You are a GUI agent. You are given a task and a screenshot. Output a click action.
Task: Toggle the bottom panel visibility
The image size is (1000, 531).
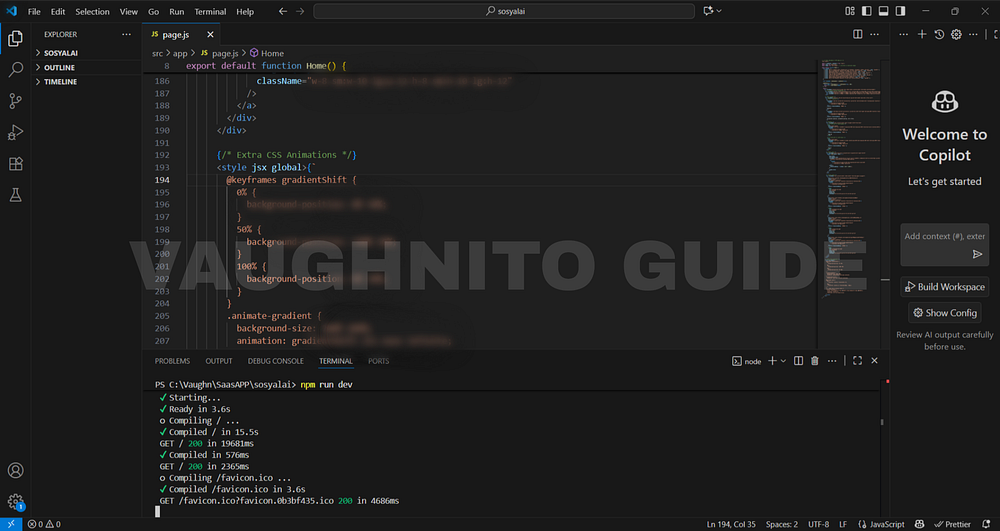pos(883,11)
